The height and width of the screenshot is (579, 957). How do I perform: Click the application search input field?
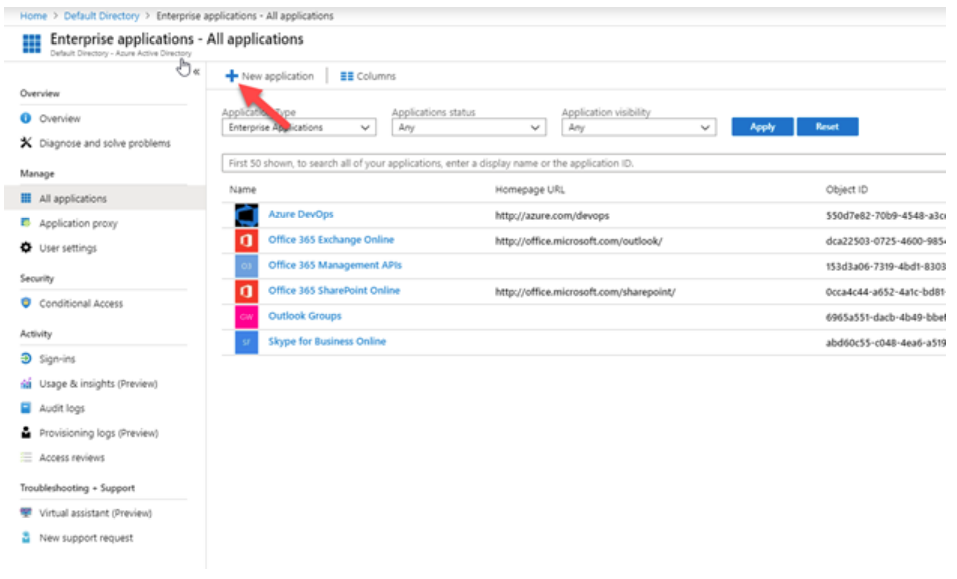point(584,164)
